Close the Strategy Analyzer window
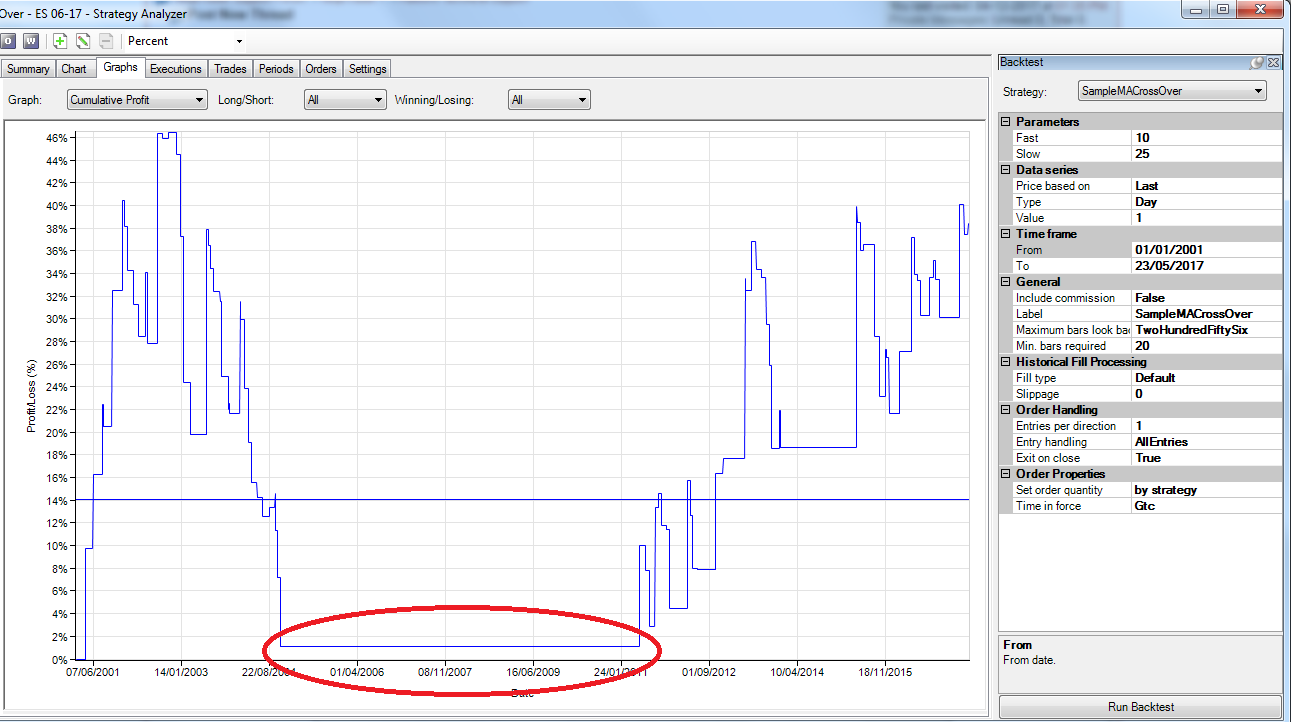 click(1260, 9)
